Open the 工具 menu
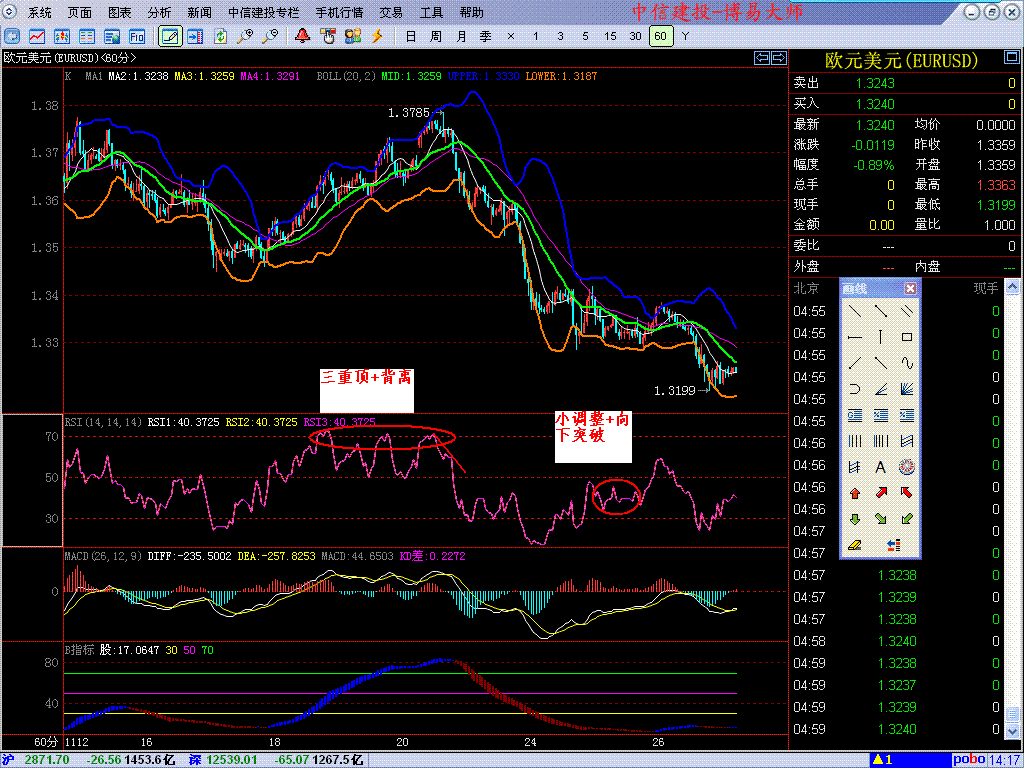1024x768 pixels. [431, 12]
